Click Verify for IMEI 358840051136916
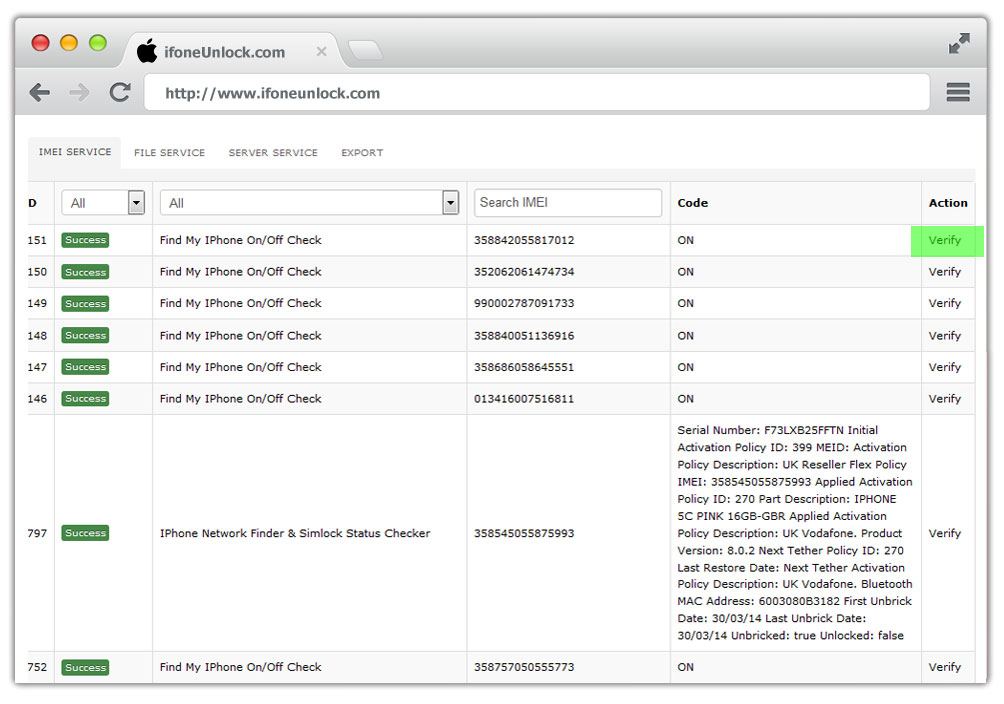The image size is (1004, 704). tap(945, 336)
